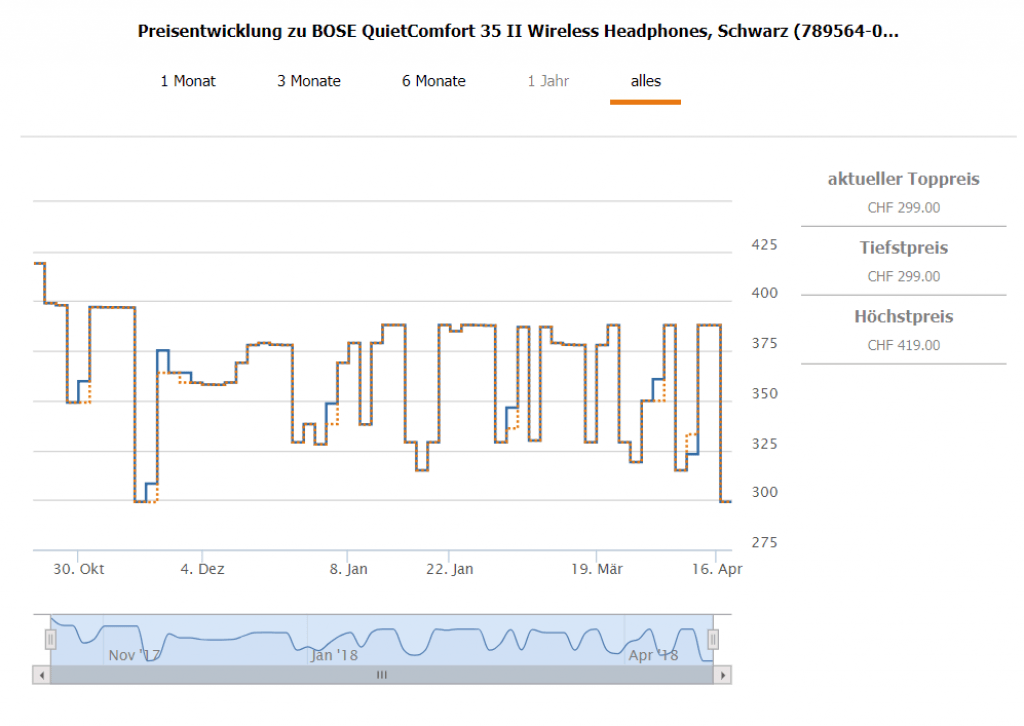This screenshot has height=726, width=1024.
Task: Click the navigator scrollbar right arrow
Action: tap(723, 675)
